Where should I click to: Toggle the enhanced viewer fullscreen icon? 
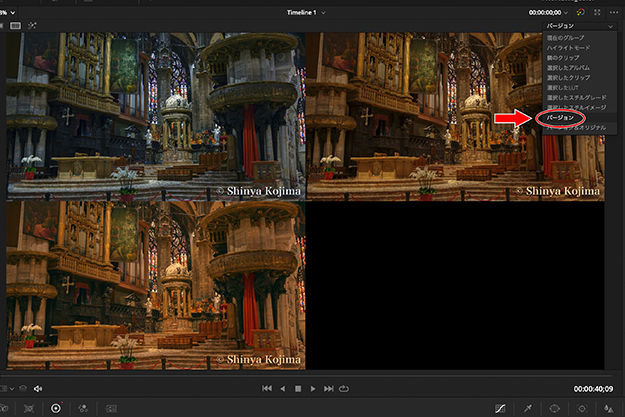coord(597,11)
